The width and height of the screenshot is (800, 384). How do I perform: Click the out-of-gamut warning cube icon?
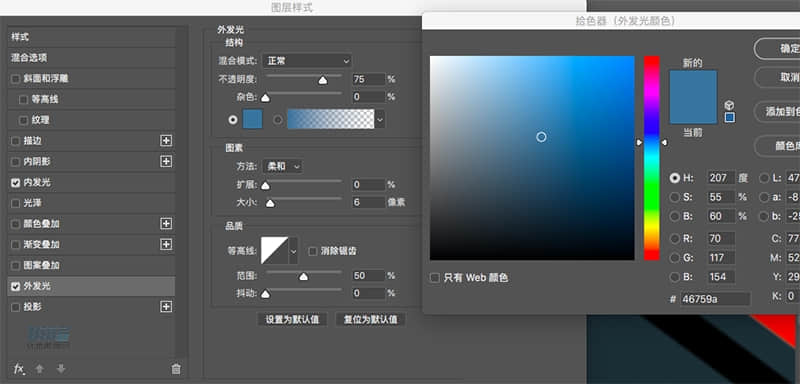(730, 105)
